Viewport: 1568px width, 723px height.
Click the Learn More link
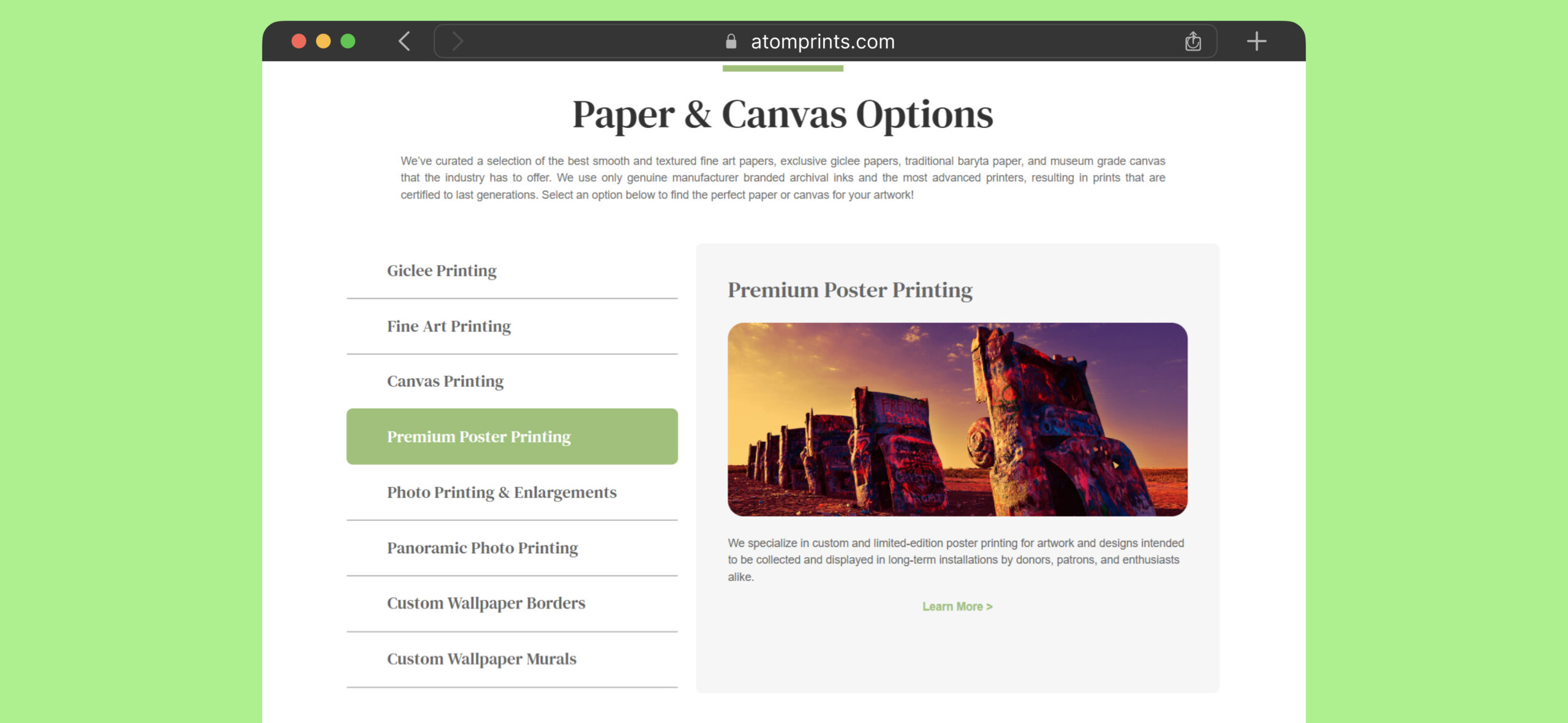point(957,607)
